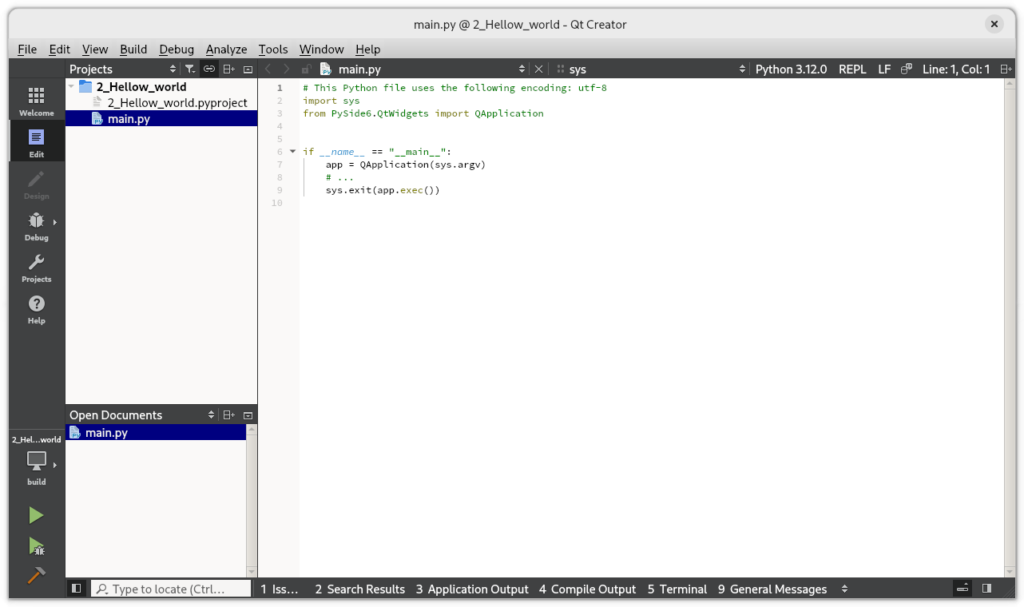1024x607 pixels.
Task: Open the 2_Hel...world build kit selector
Action: click(36, 461)
